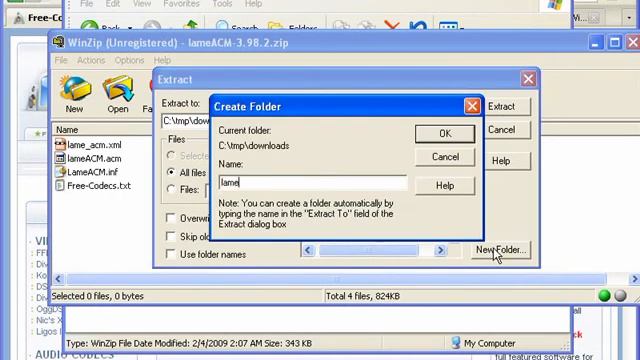Minimize the WinZip window
The height and width of the screenshot is (360, 640).
coord(596,42)
